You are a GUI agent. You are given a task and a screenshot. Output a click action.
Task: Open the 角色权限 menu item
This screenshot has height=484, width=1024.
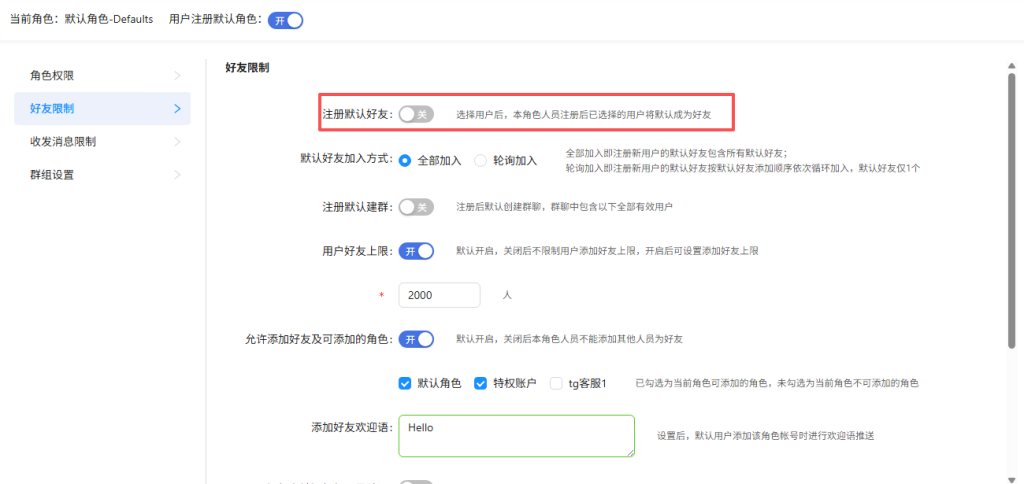tap(103, 76)
